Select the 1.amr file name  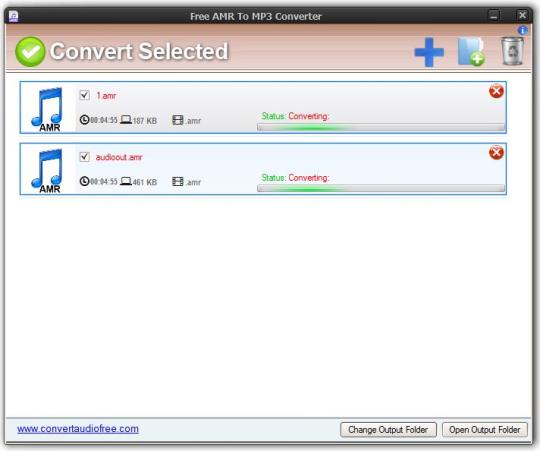pyautogui.click(x=106, y=96)
